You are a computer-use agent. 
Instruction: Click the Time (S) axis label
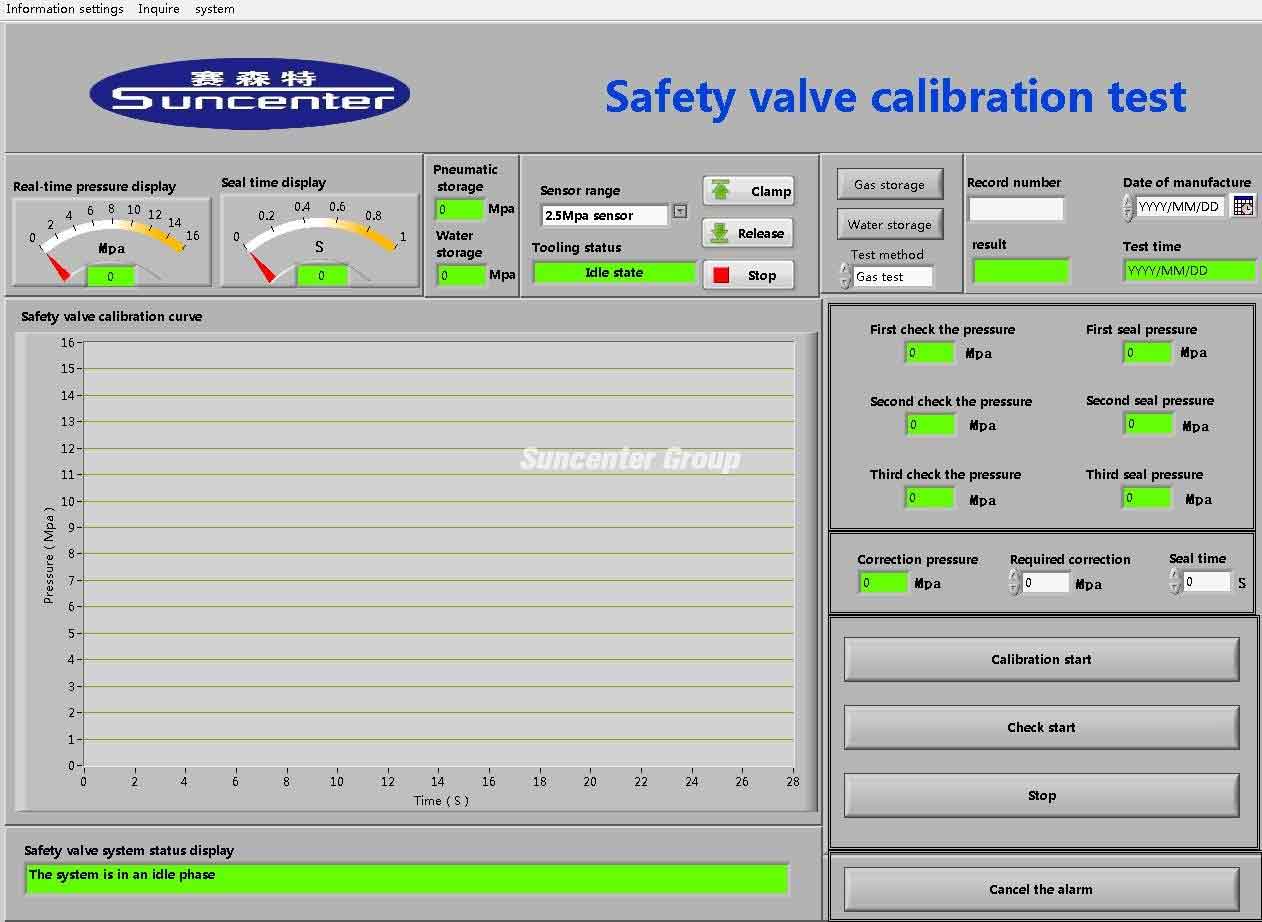coord(441,800)
